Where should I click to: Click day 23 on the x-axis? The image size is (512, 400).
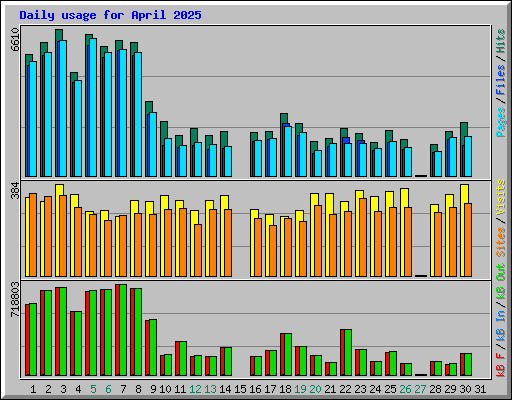pyautogui.click(x=360, y=389)
